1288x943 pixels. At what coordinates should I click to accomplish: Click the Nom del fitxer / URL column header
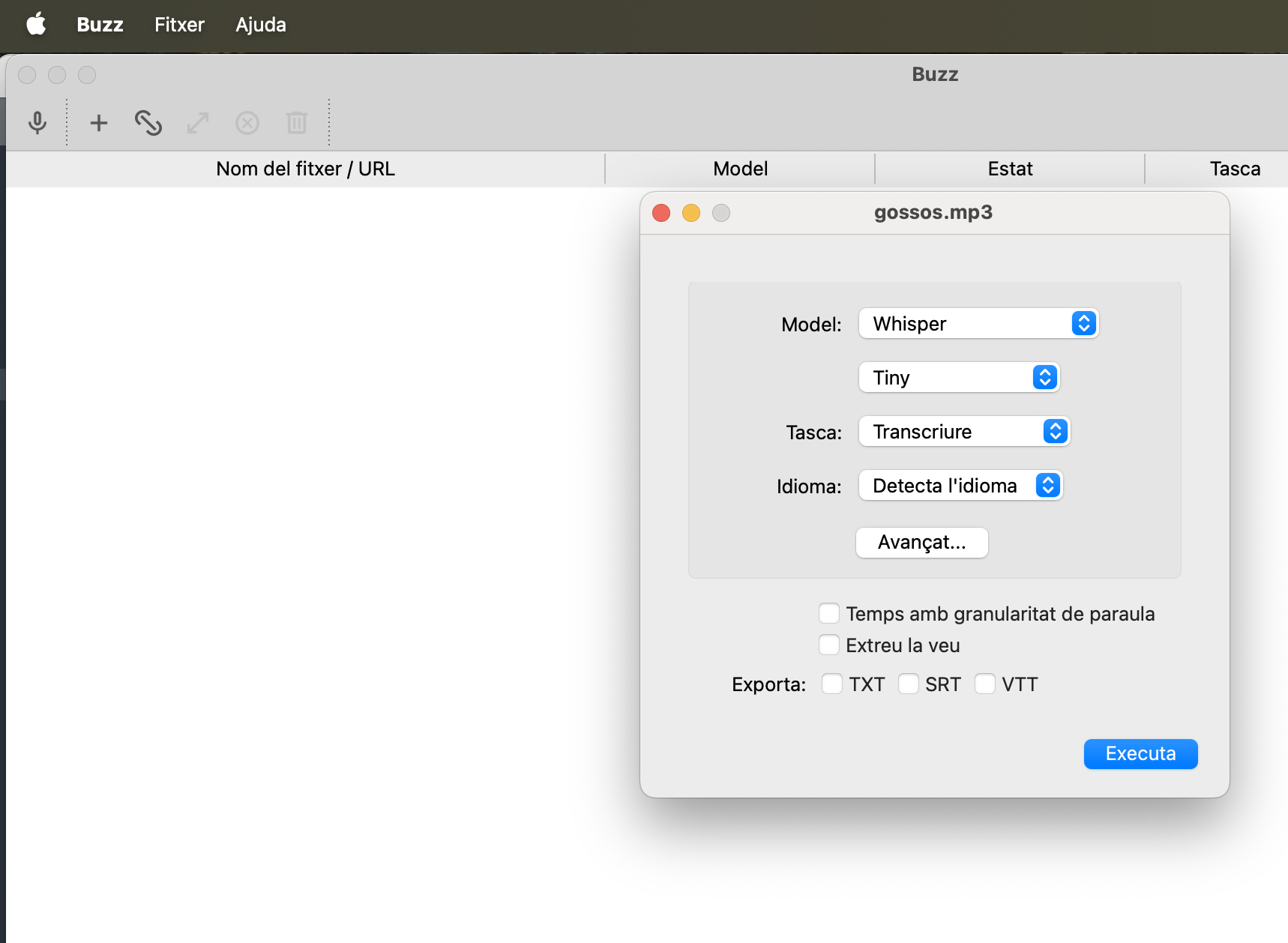tap(305, 169)
